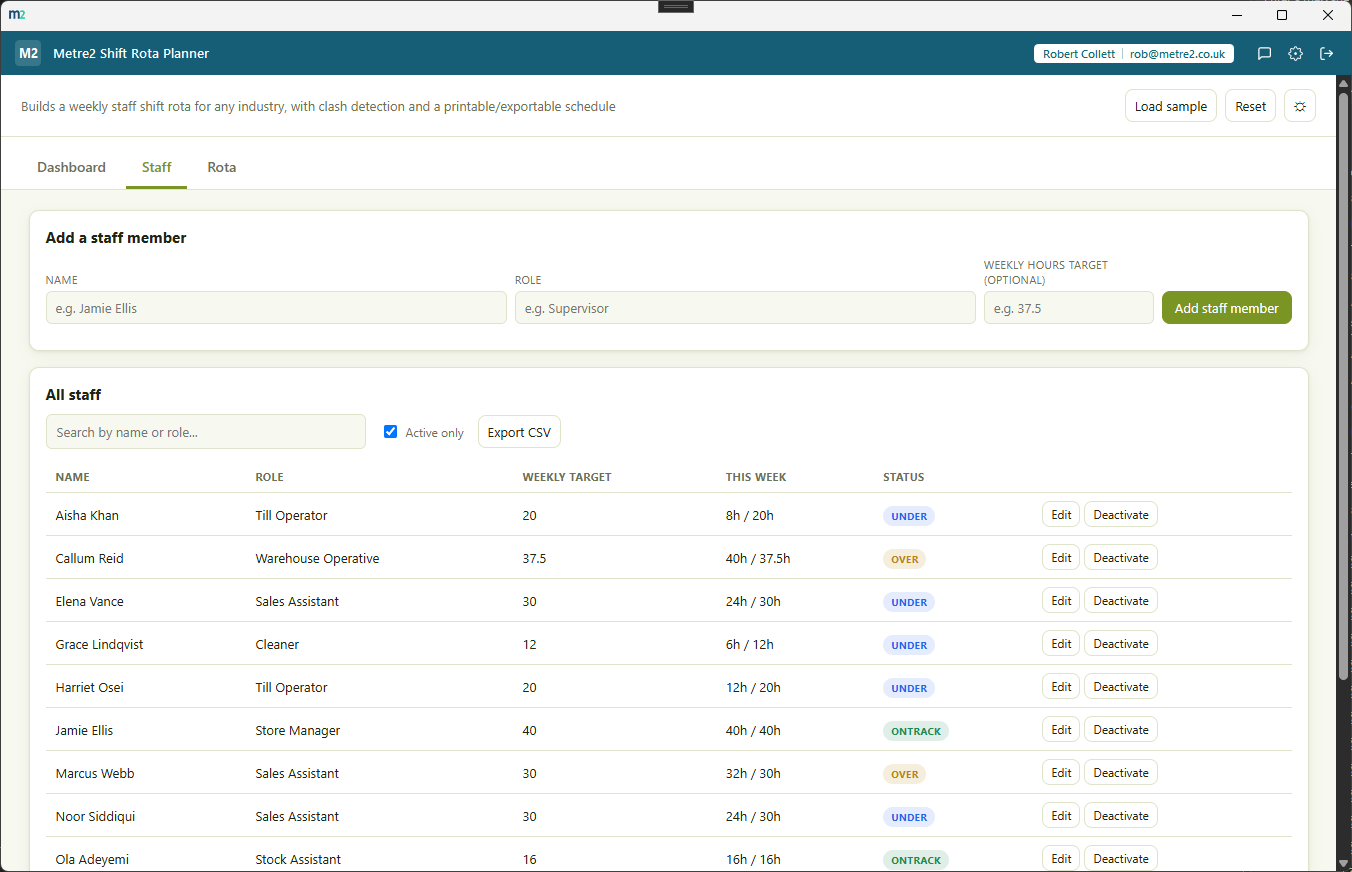Click the Name input field
The height and width of the screenshot is (872, 1352).
(x=276, y=308)
